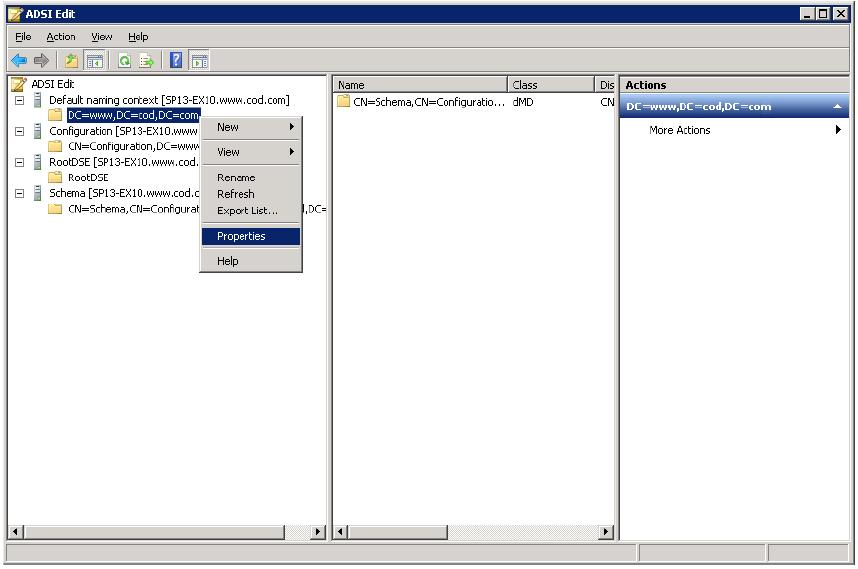Click list pane scrollbar right arrow
This screenshot has width=858, height=569.
coord(605,532)
